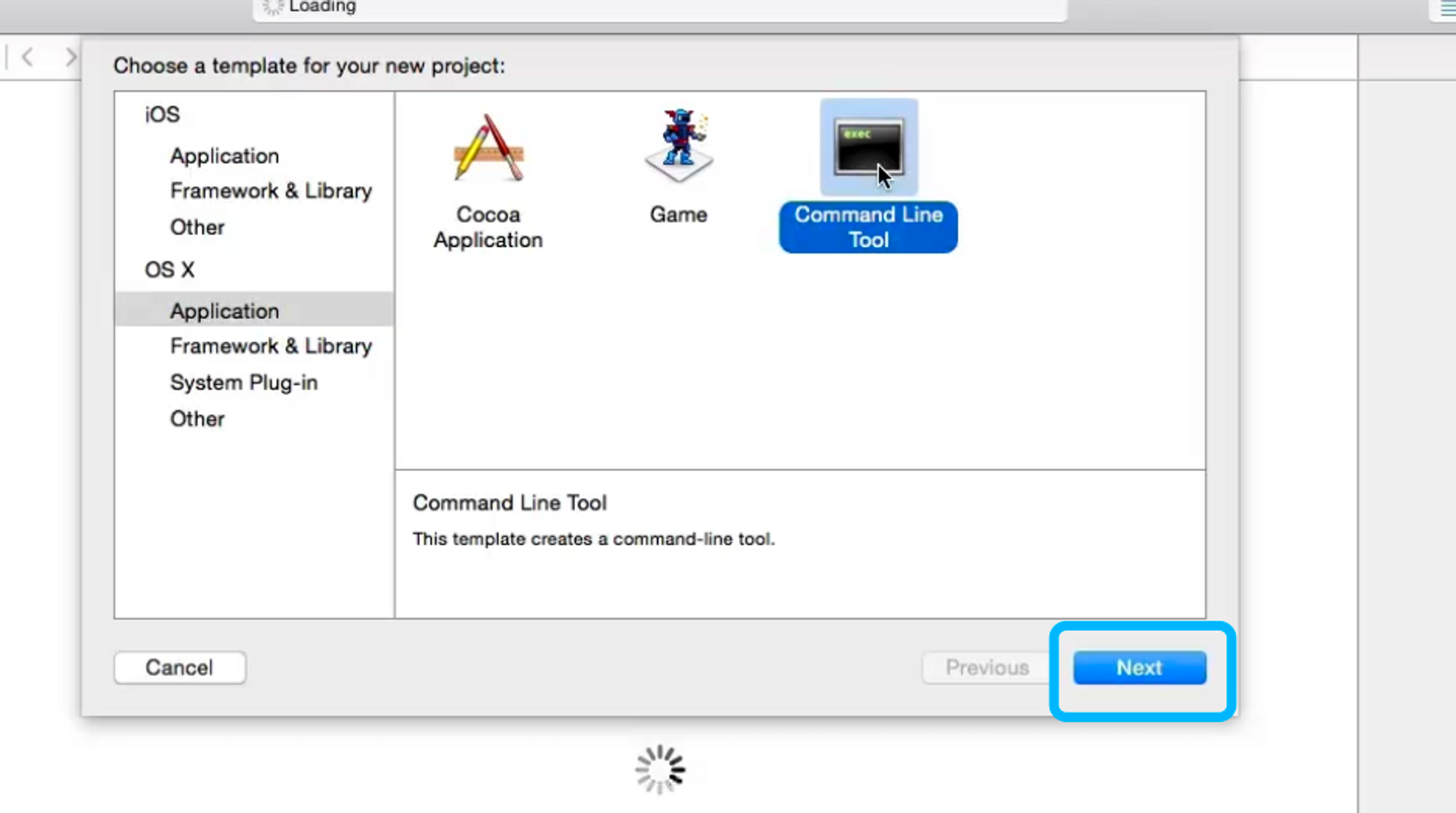Click the disabled Previous button

(987, 667)
